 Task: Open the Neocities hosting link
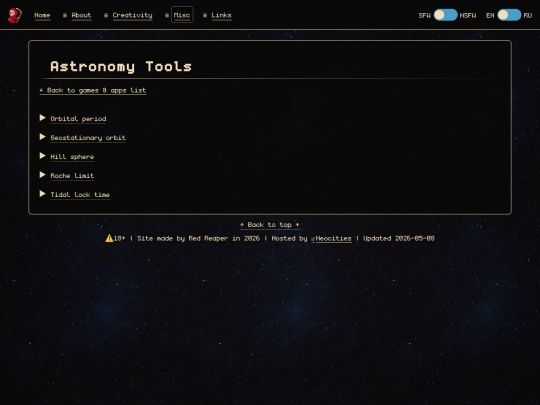point(331,238)
